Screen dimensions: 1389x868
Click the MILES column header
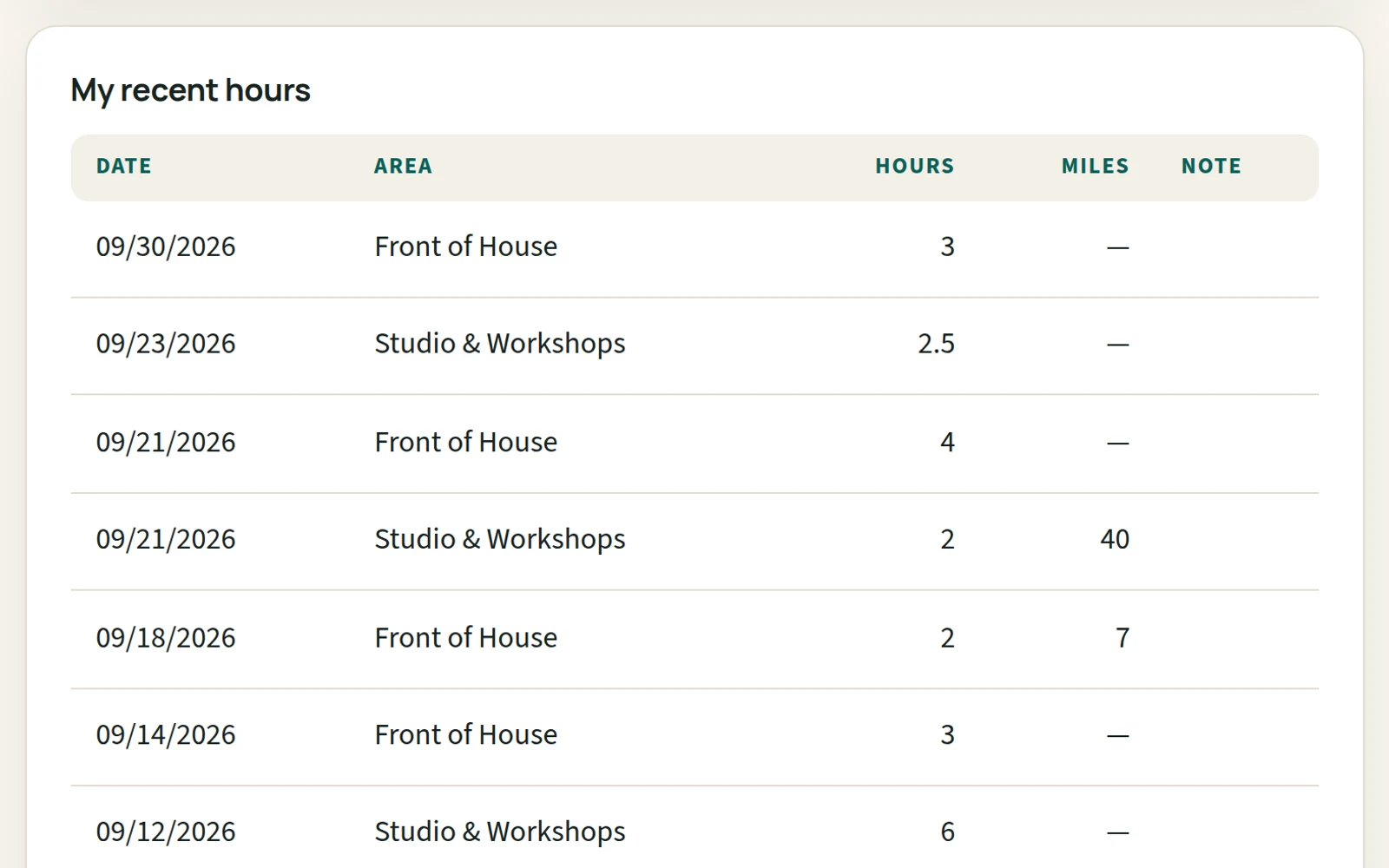pos(1095,166)
